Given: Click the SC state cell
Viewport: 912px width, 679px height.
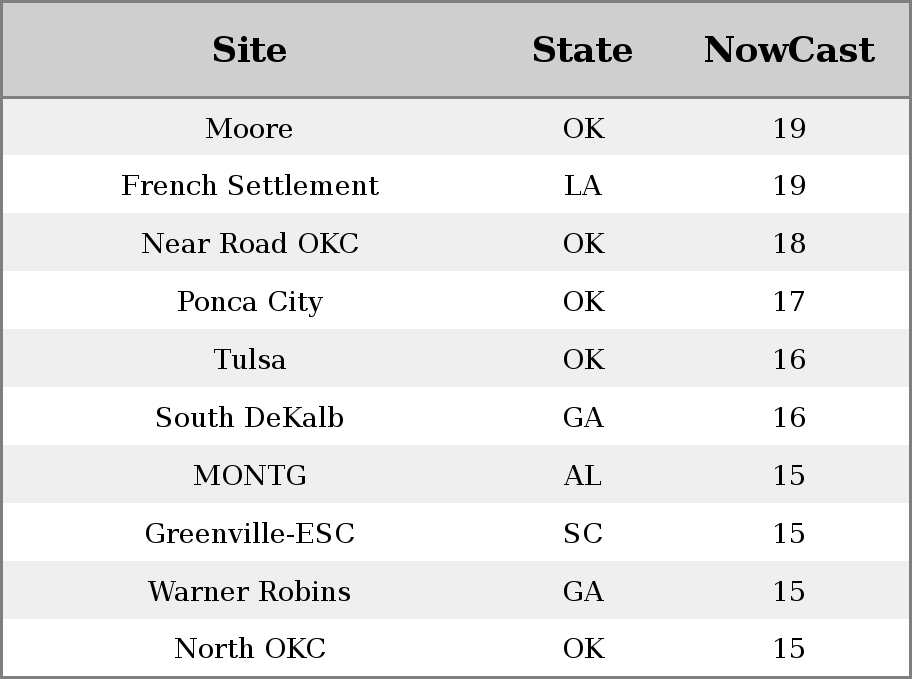Looking at the screenshot, I should click(x=583, y=534).
